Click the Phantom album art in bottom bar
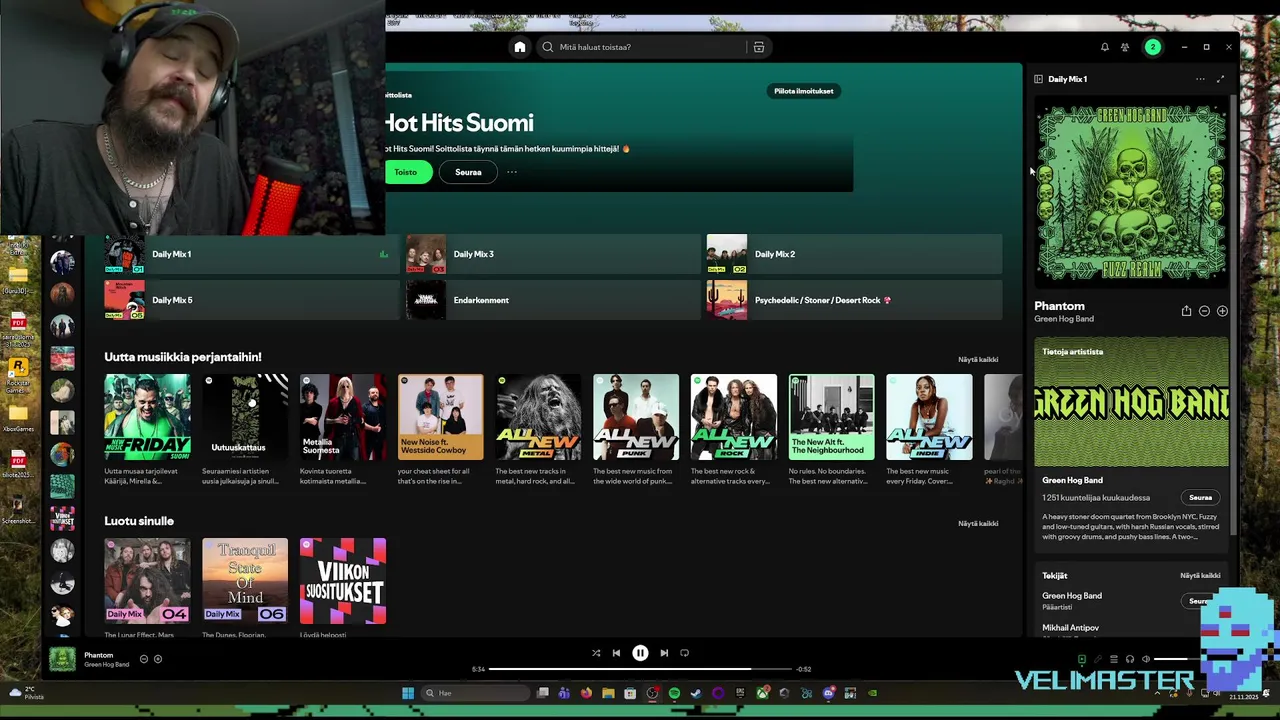This screenshot has height=720, width=1280. (62, 659)
